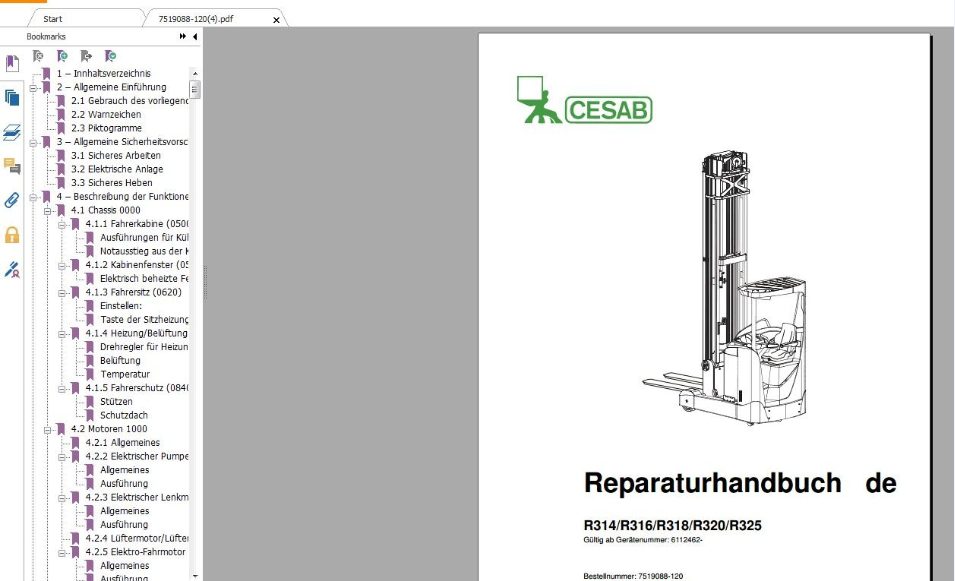This screenshot has width=955, height=581.
Task: Go to bookmark 2.1 Gebrauch des vorliegenden
Action: pos(130,101)
